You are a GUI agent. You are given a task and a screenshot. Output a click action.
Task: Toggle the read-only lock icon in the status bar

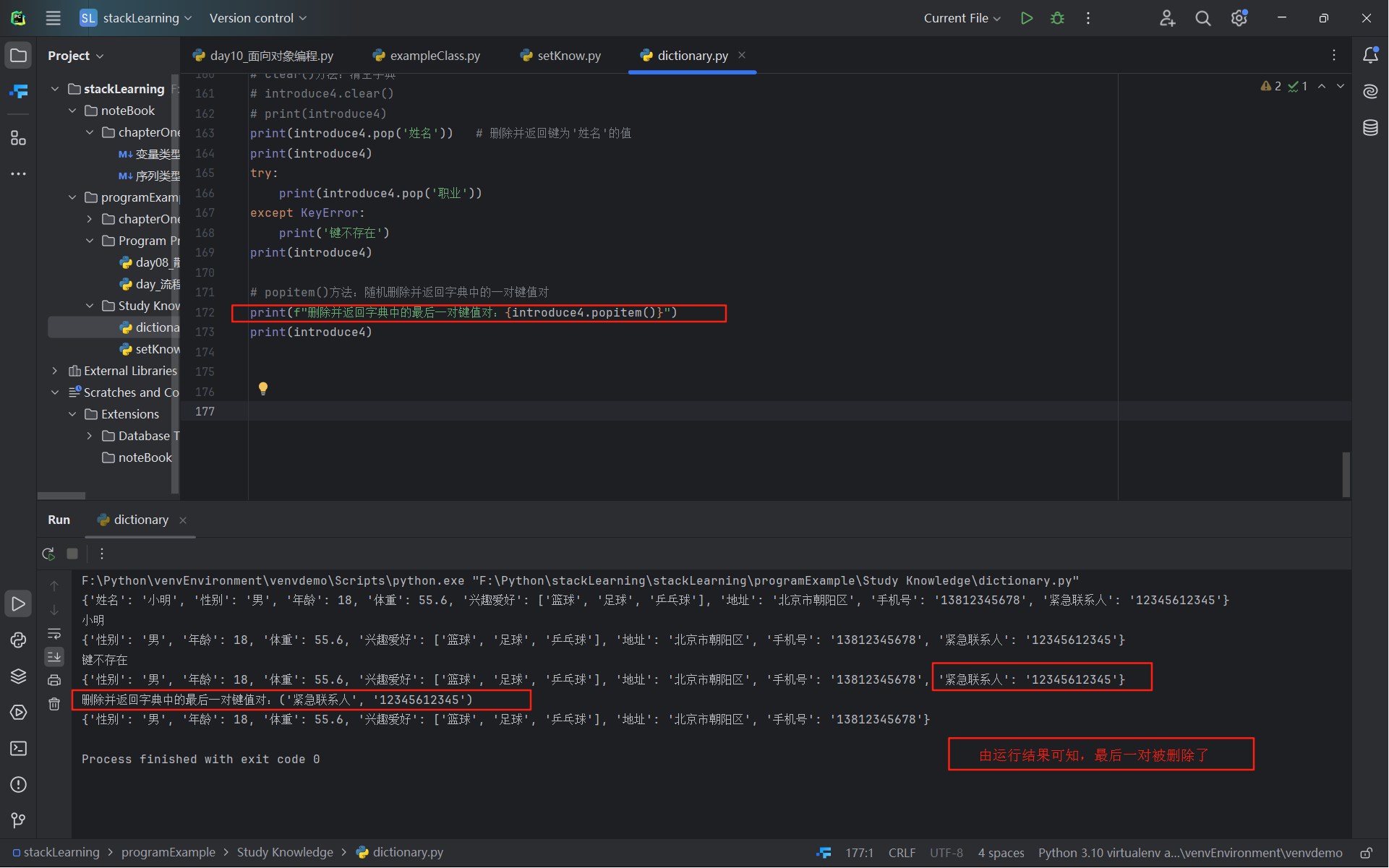(1366, 853)
